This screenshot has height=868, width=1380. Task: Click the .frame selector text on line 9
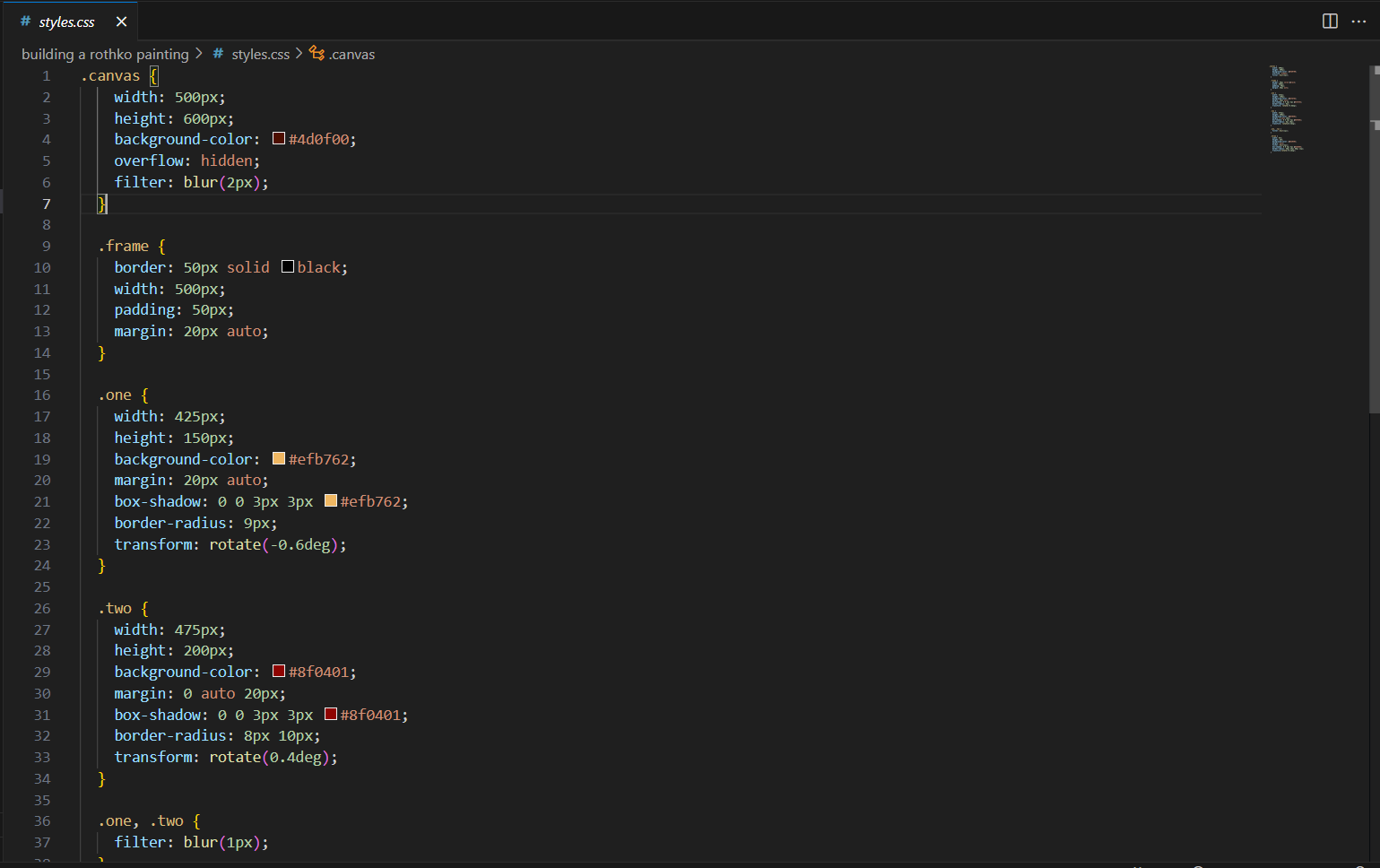[124, 246]
